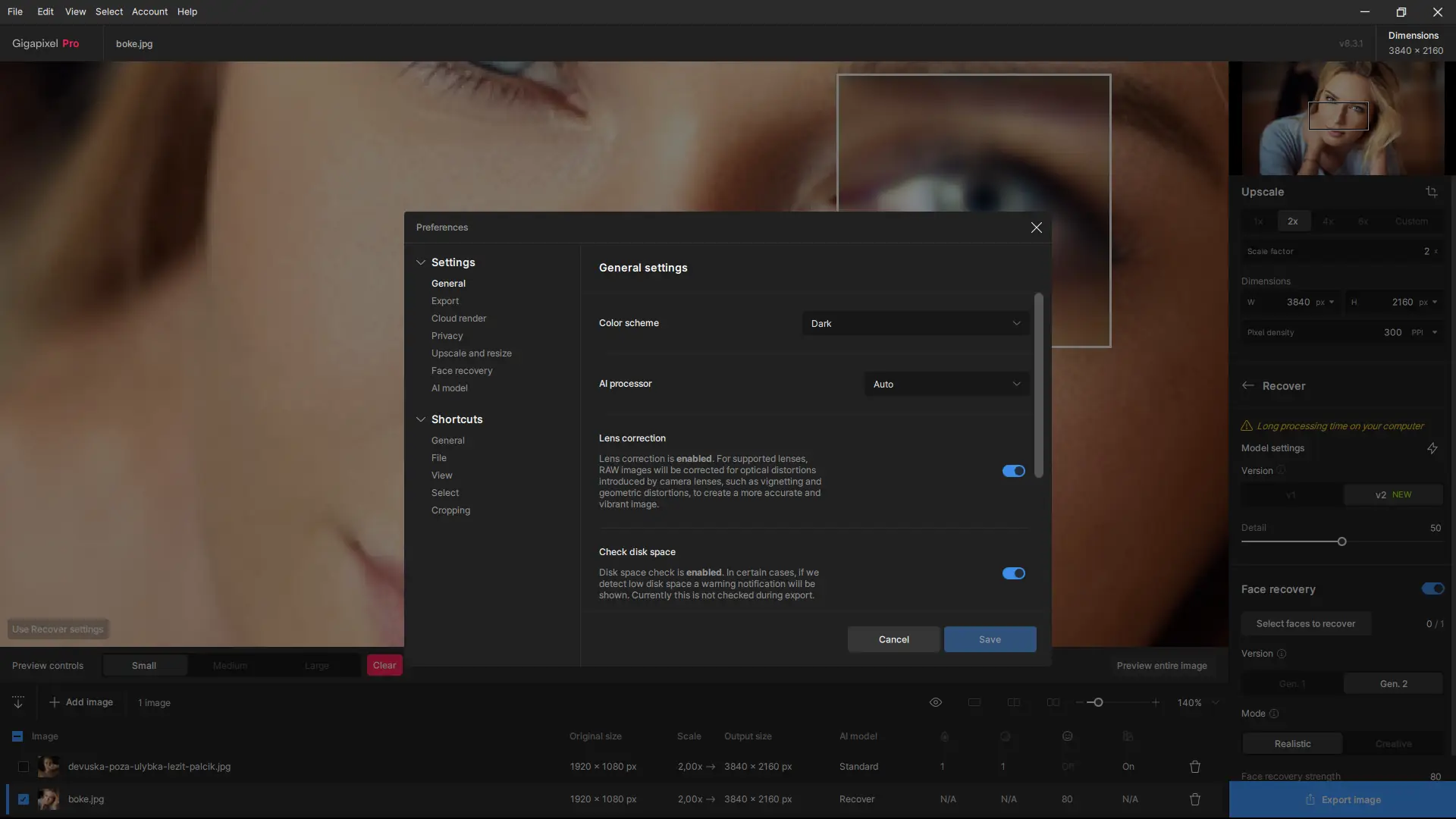
Task: Open the AI processor dropdown
Action: click(946, 384)
